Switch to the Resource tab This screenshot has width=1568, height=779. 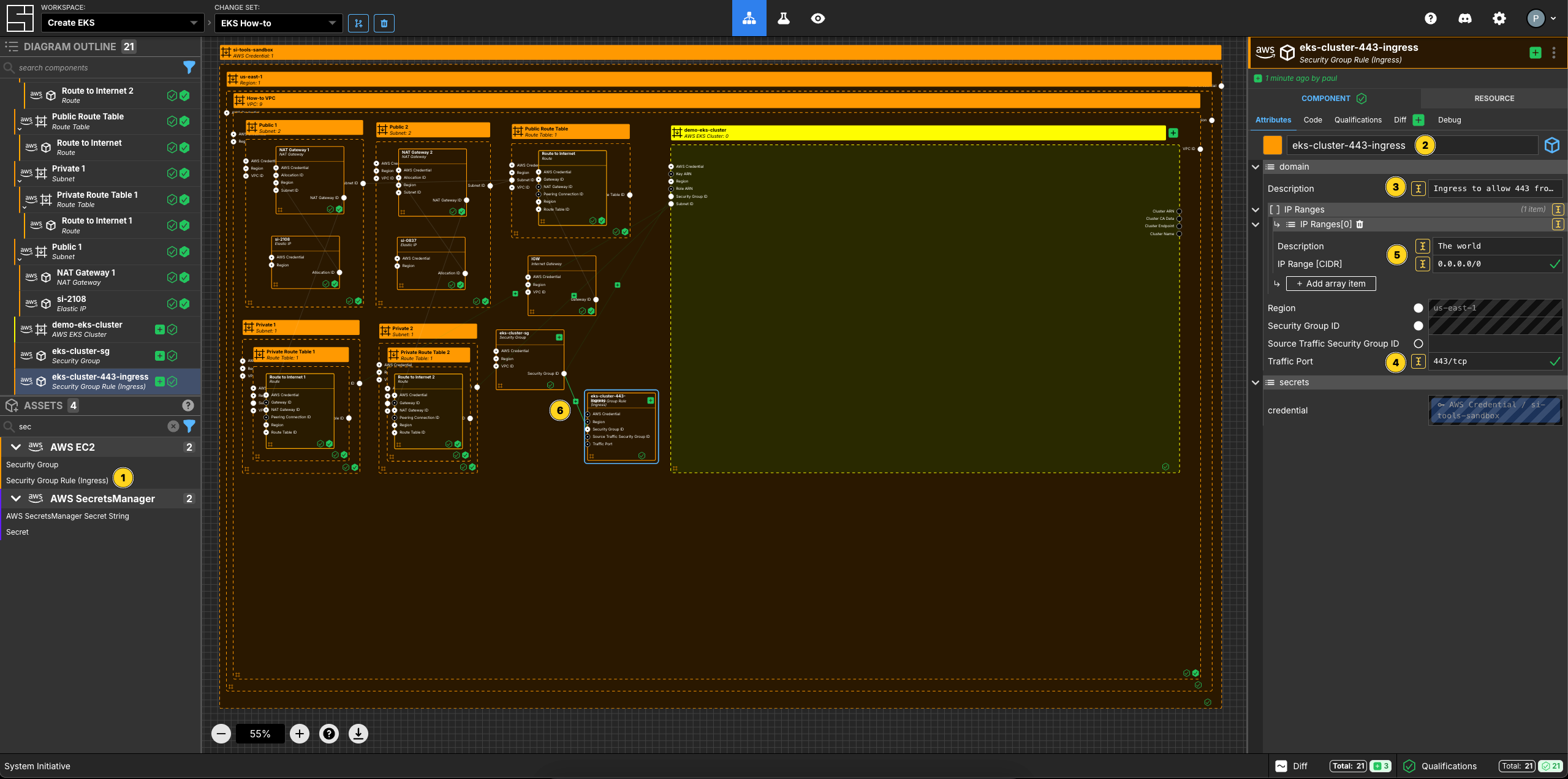point(1494,98)
